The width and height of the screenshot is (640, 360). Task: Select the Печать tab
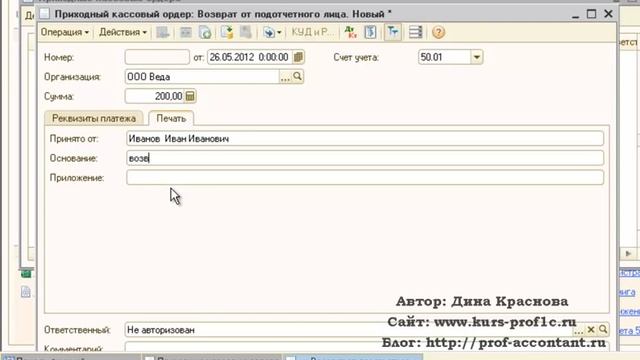171,118
